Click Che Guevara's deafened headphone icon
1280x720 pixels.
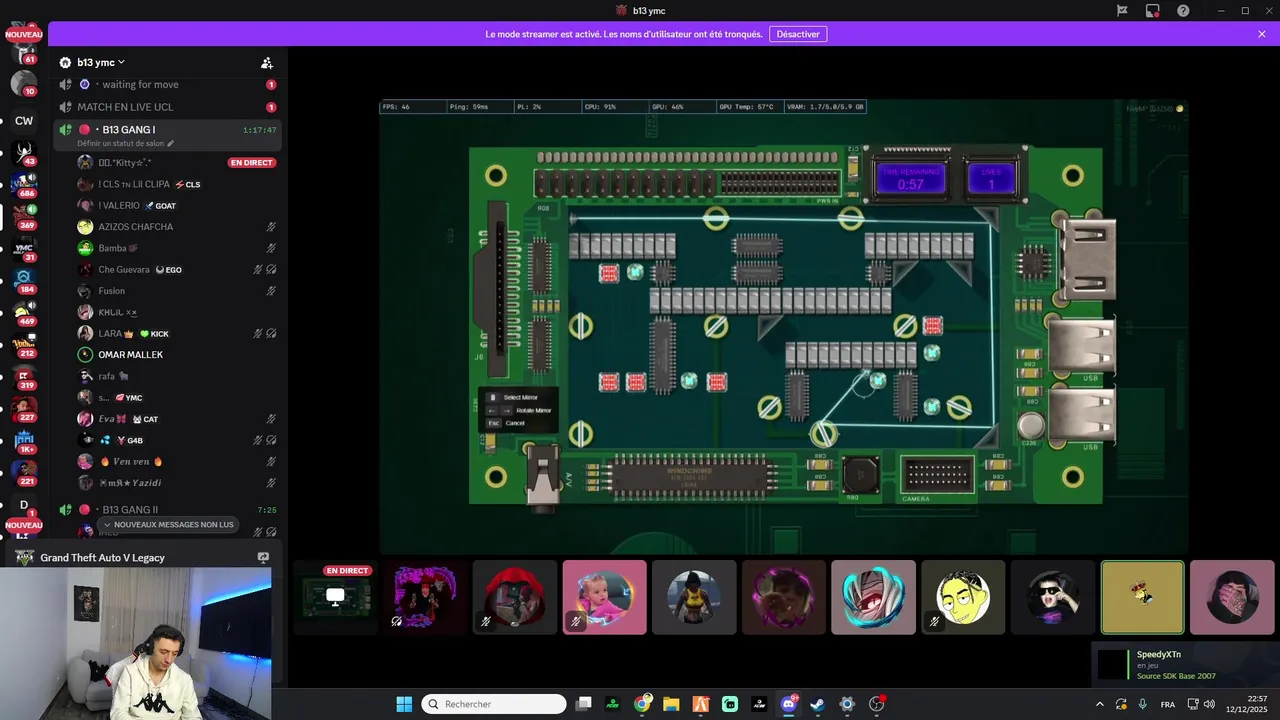coord(271,270)
